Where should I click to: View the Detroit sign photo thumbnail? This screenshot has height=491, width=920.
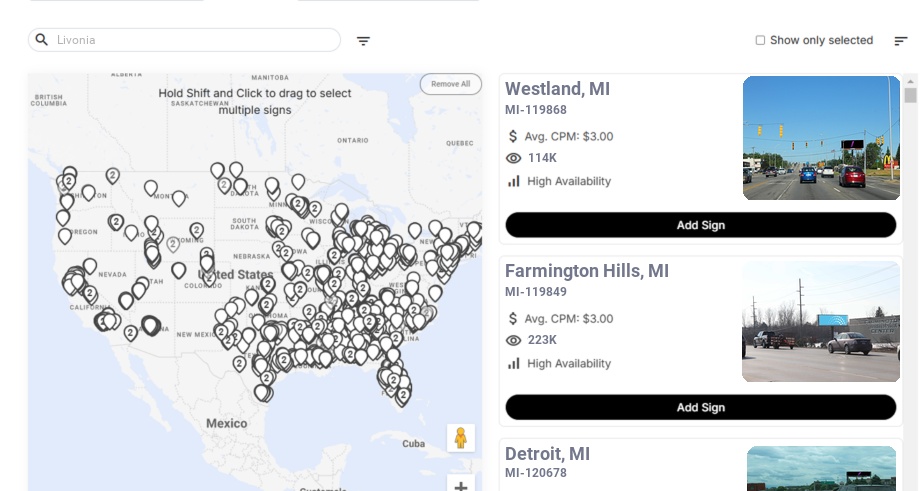pos(821,468)
